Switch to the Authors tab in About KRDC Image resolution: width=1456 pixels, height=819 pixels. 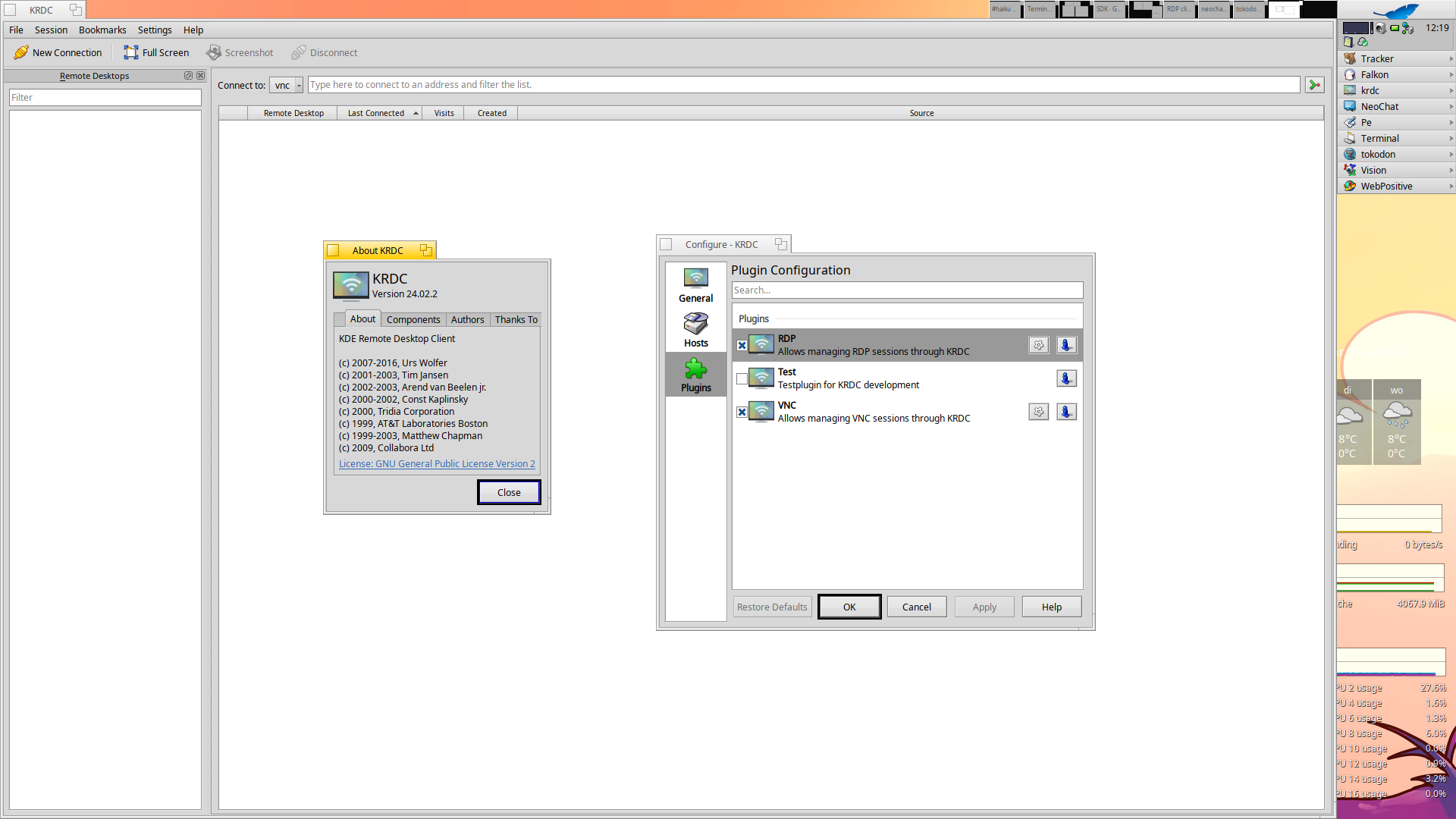467,319
